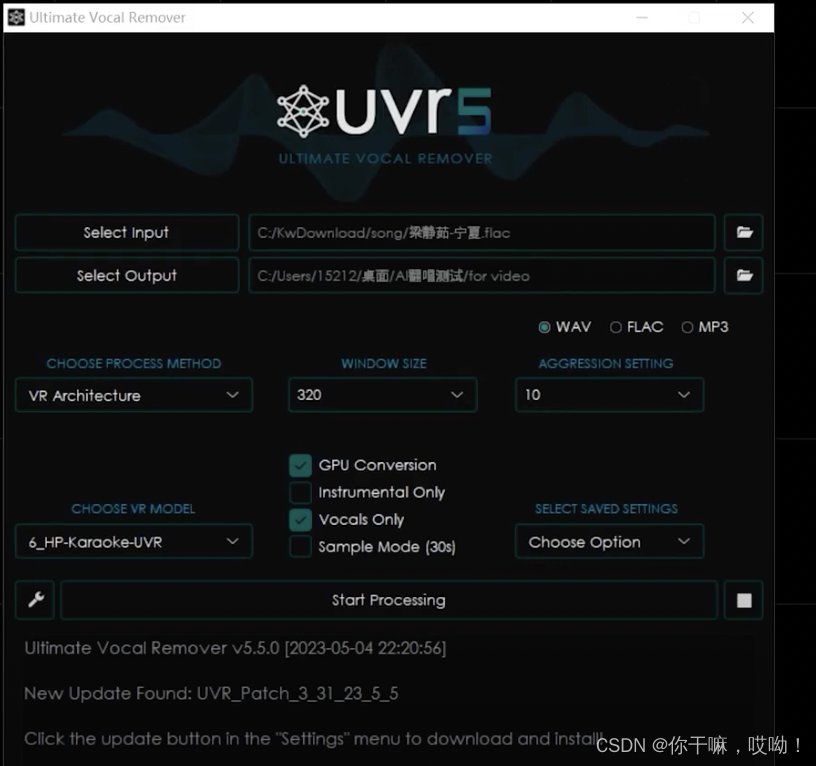Minimize the Ultimate Vocal Remover window
The image size is (816, 766).
[642, 18]
